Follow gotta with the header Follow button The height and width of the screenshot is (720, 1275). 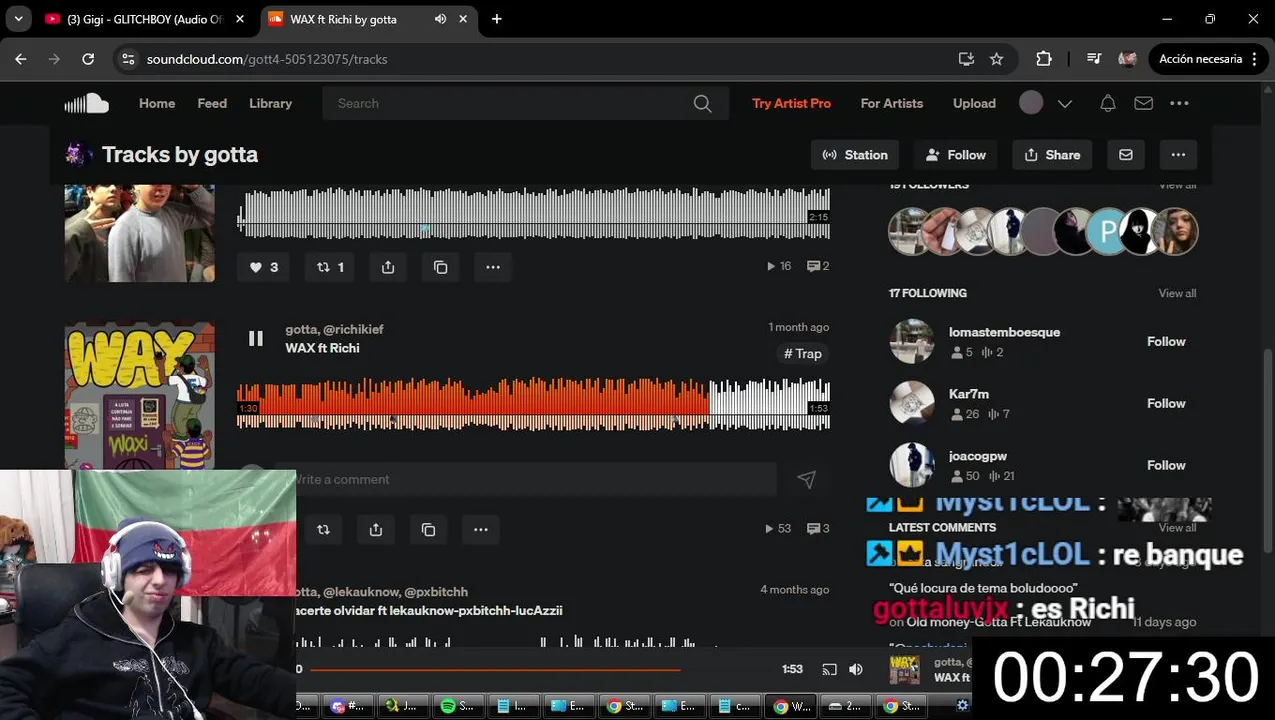click(x=956, y=155)
